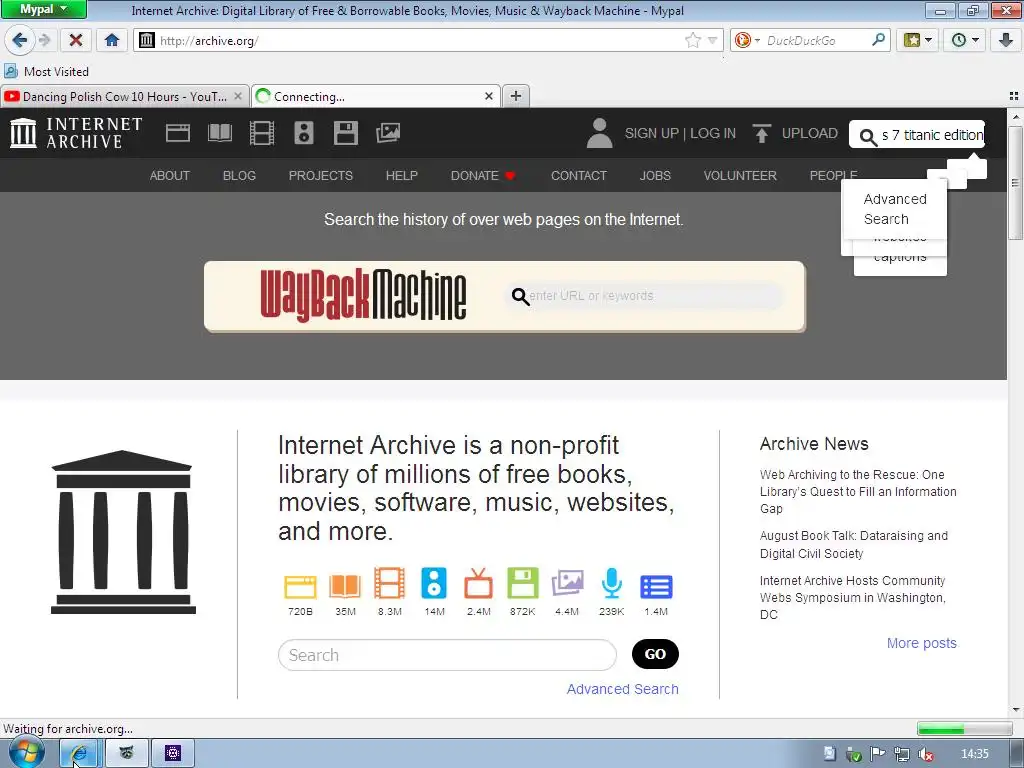The width and height of the screenshot is (1024, 768).
Task: Click the purple images icon 4.4M
Action: point(567,583)
